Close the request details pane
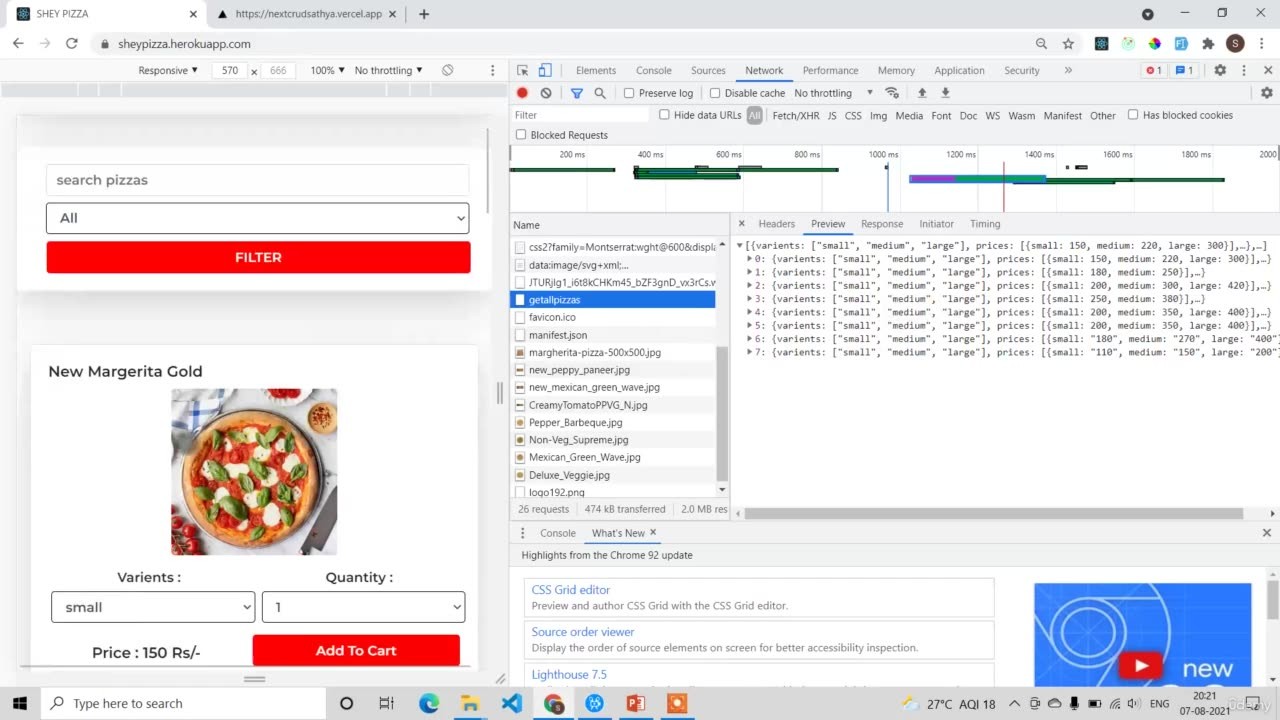The width and height of the screenshot is (1280, 720). pyautogui.click(x=742, y=223)
